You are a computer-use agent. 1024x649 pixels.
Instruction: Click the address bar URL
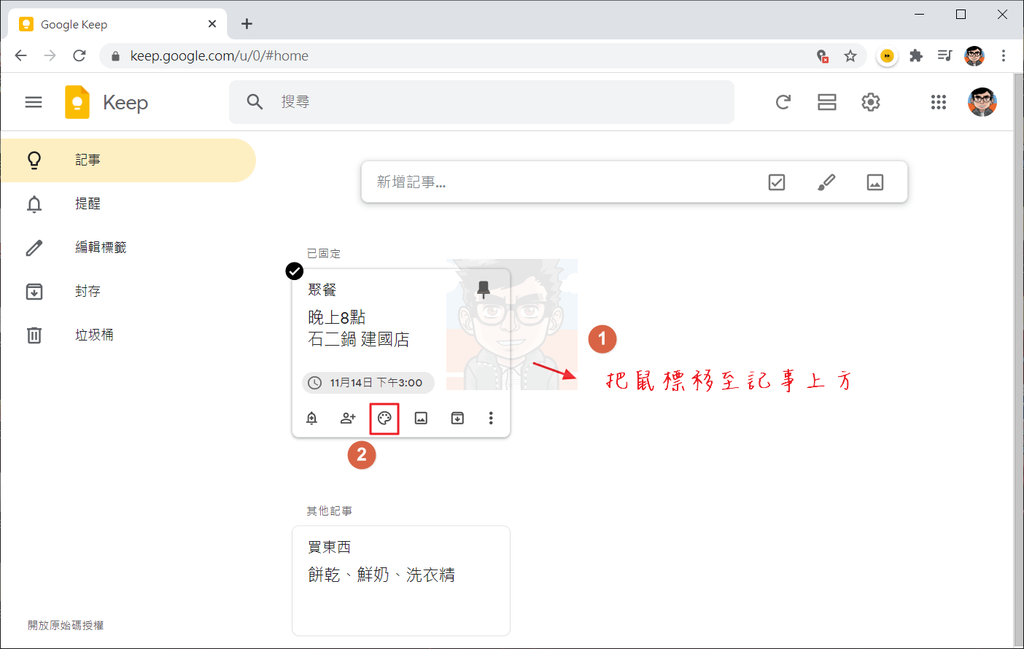pos(219,55)
